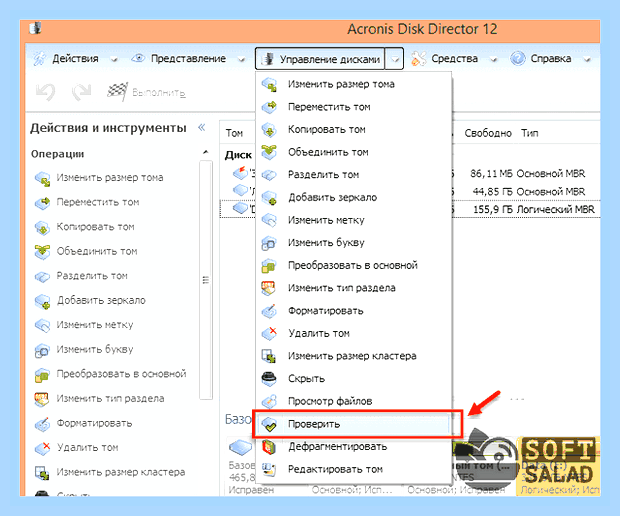Click the Undo arrow in the toolbar

[x=45, y=92]
